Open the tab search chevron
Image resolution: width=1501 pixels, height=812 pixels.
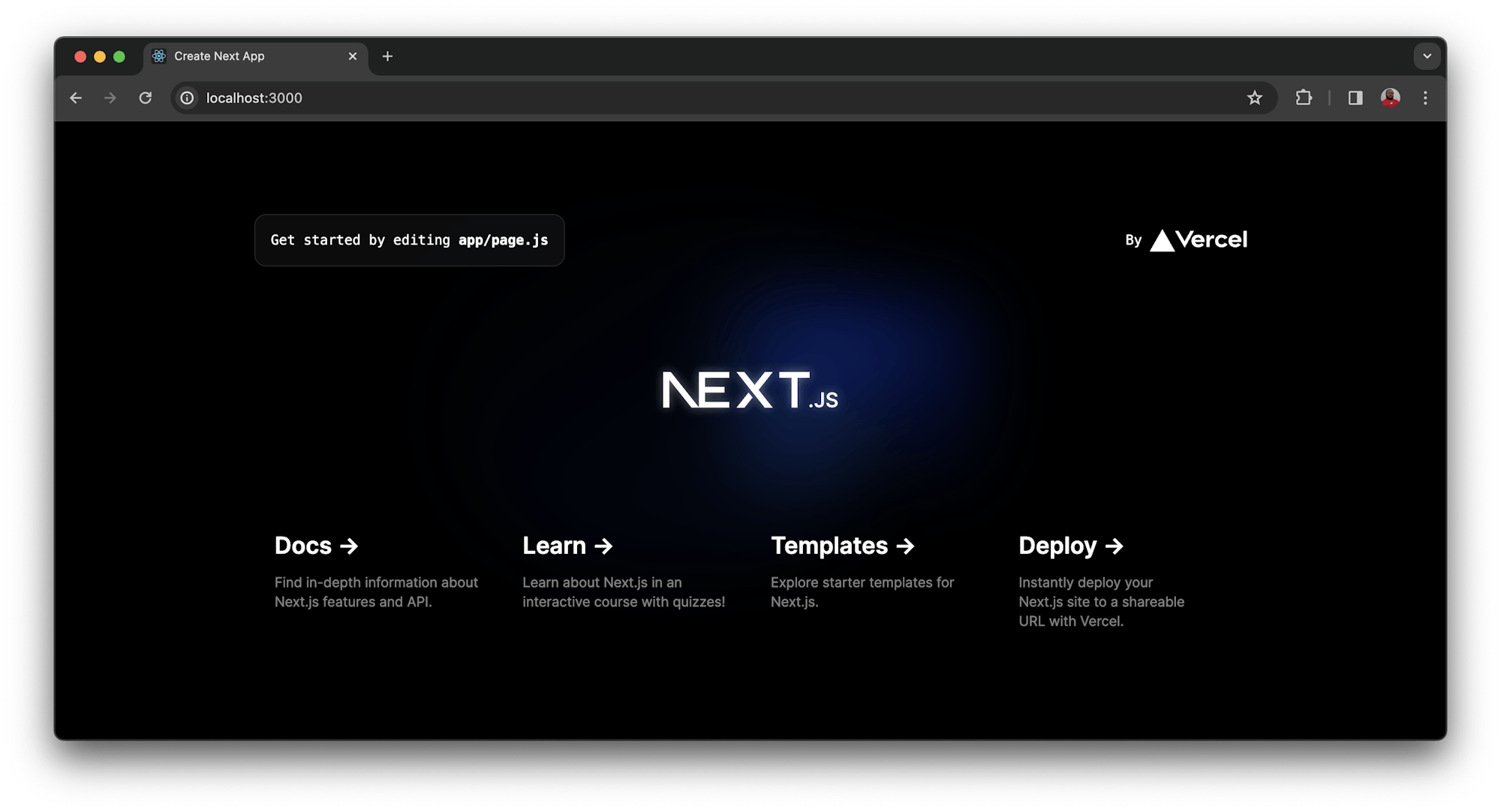[1426, 56]
